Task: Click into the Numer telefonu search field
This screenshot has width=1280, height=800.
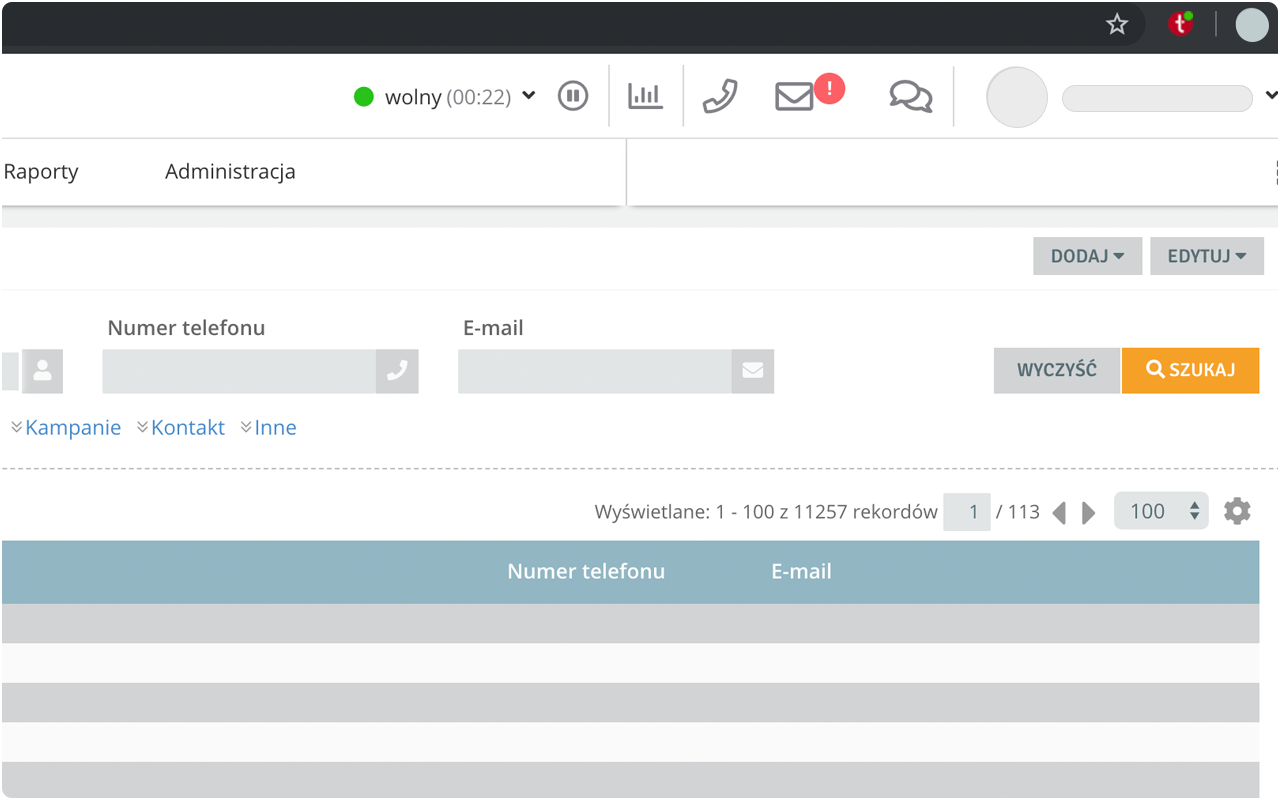Action: click(x=239, y=371)
